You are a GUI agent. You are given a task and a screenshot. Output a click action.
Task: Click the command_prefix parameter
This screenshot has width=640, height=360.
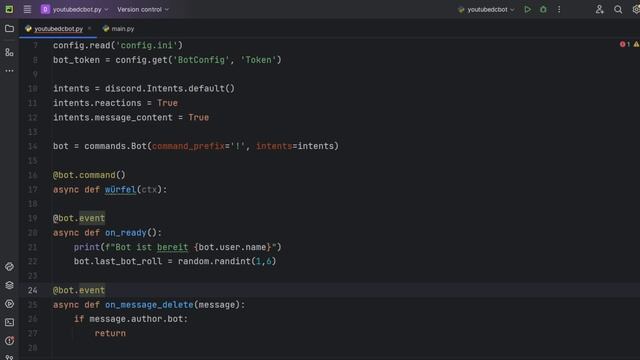coord(188,146)
